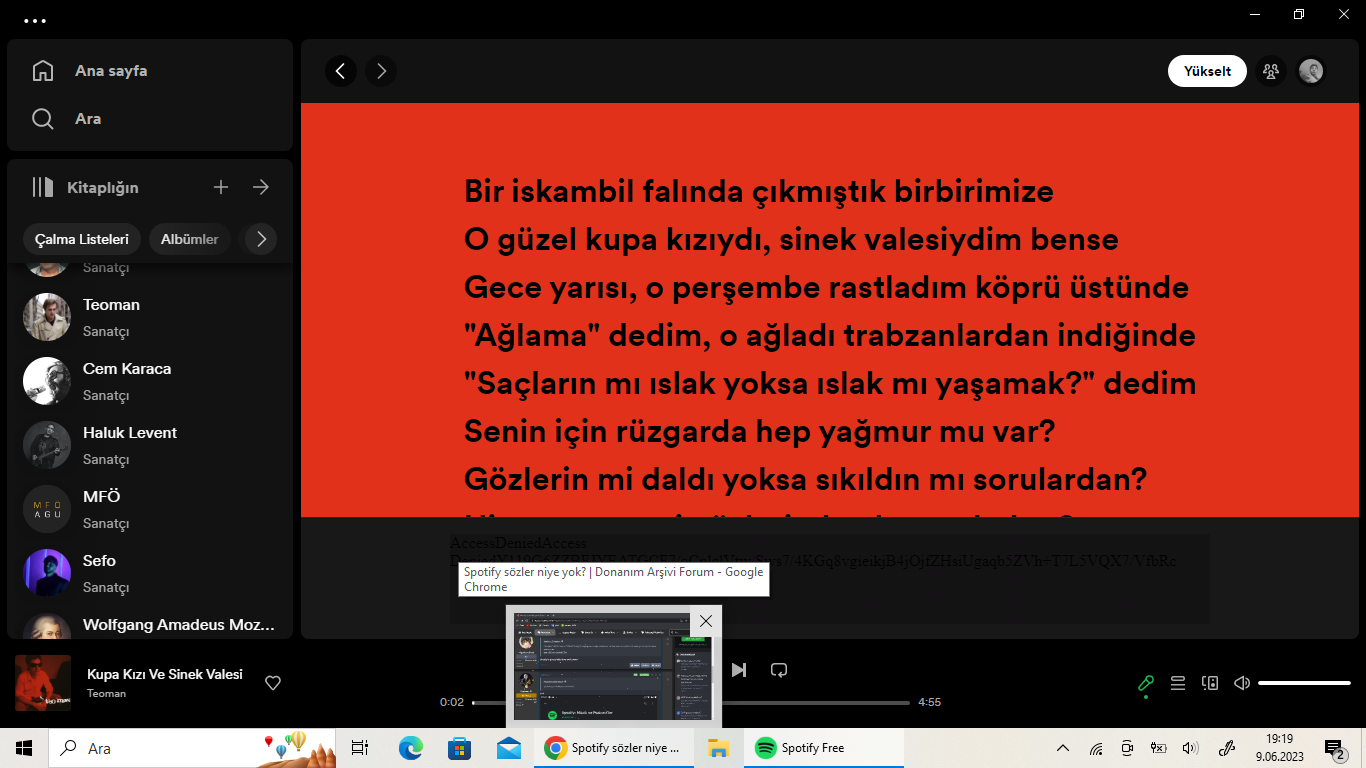Open song title Kupa Kızı Ve Sinek Valesi
Viewport: 1366px width, 768px height.
[165, 674]
